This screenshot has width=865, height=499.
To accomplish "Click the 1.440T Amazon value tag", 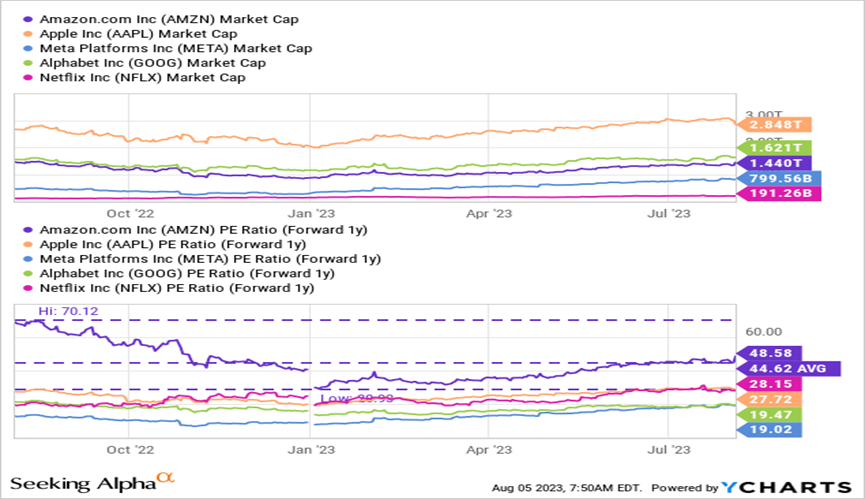I will click(x=775, y=163).
